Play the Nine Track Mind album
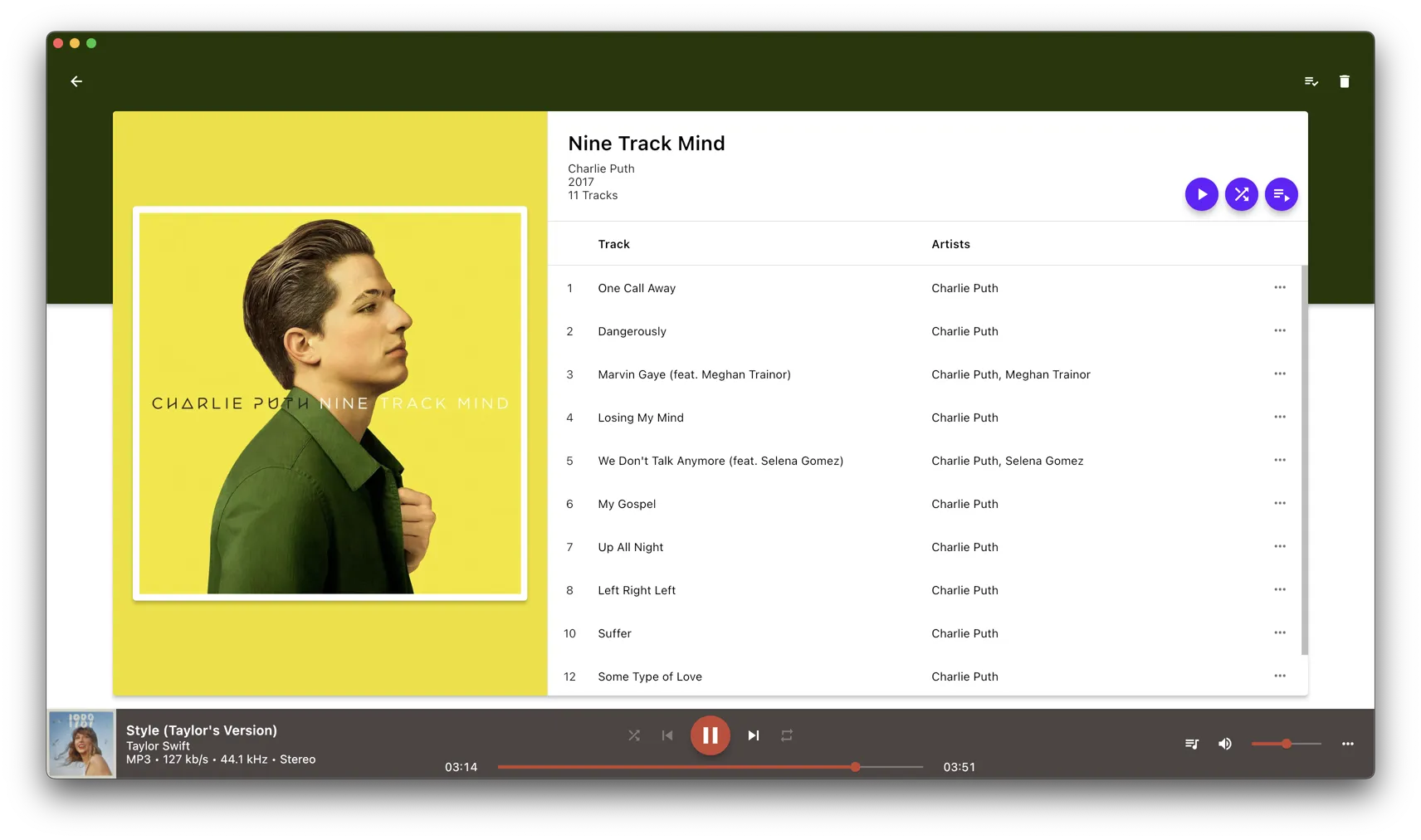The width and height of the screenshot is (1421, 840). tap(1201, 194)
